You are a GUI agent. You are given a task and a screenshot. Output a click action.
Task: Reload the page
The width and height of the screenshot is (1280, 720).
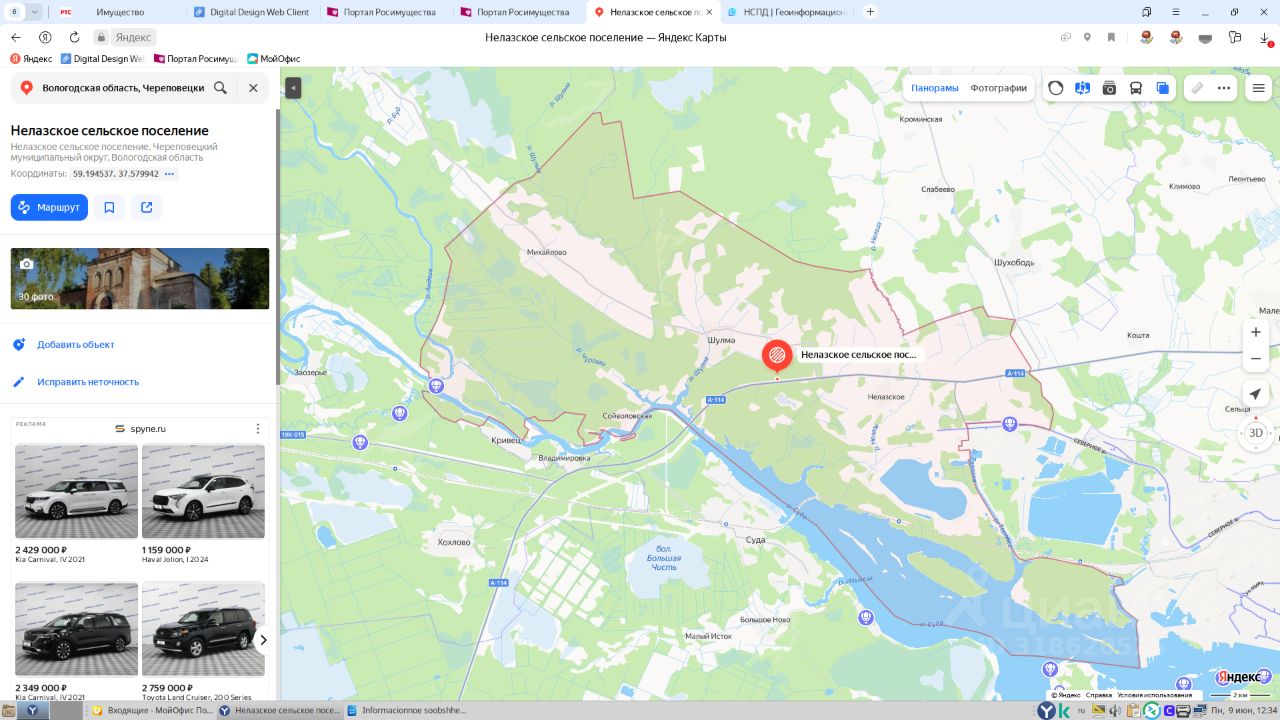(x=74, y=37)
